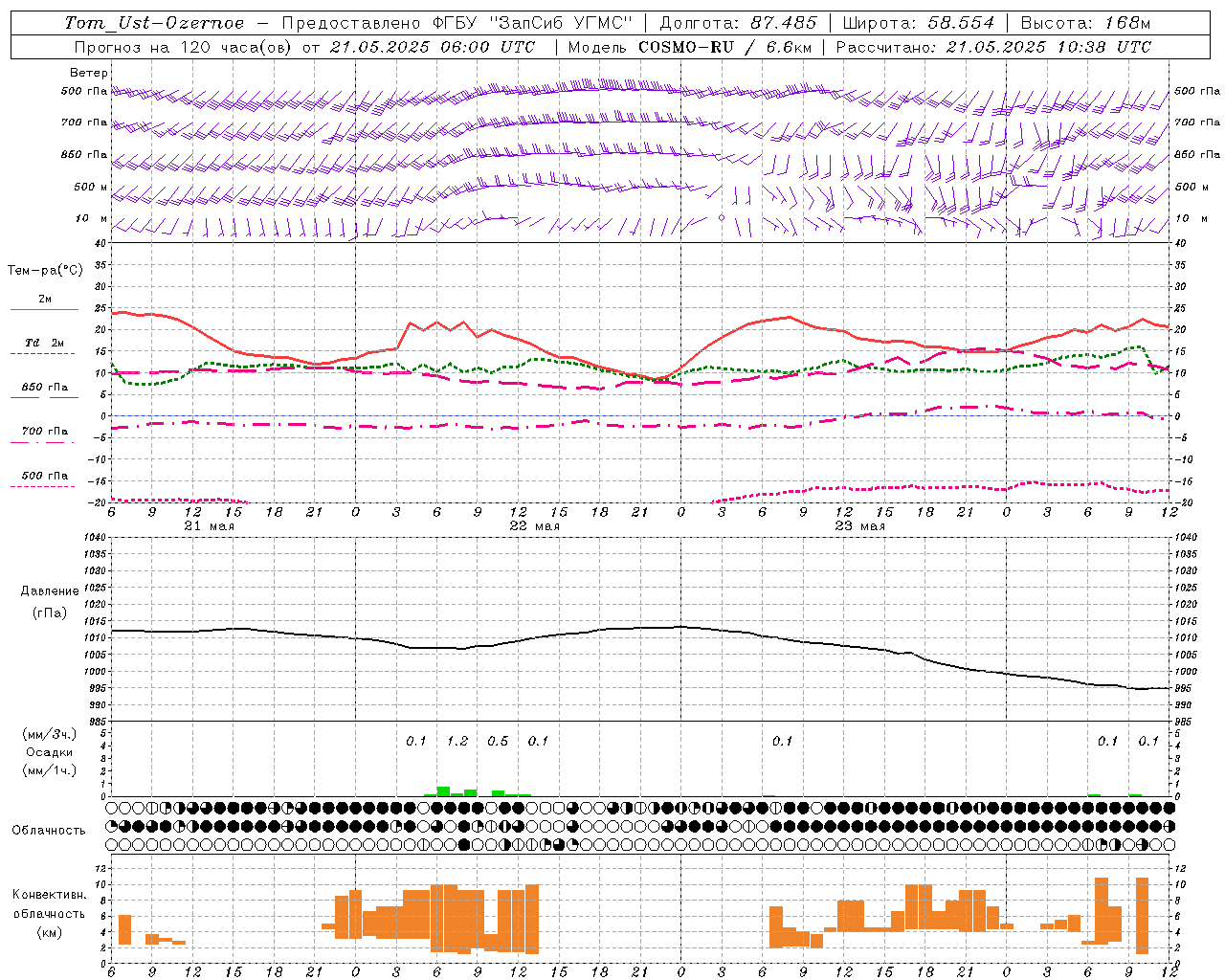Click the solid red '2м' legend line
This screenshot has height=980, width=1225.
(44, 309)
